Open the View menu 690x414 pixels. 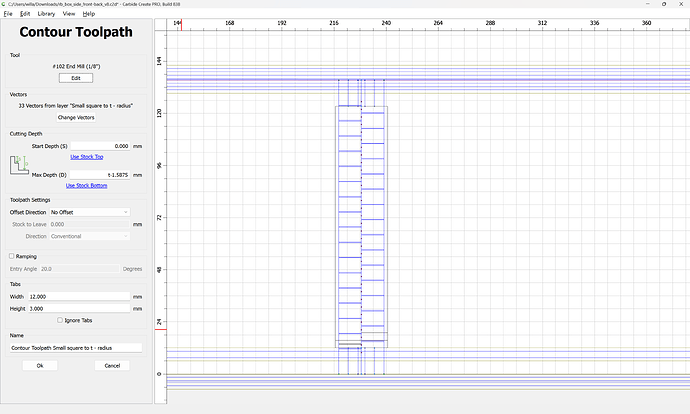click(68, 14)
